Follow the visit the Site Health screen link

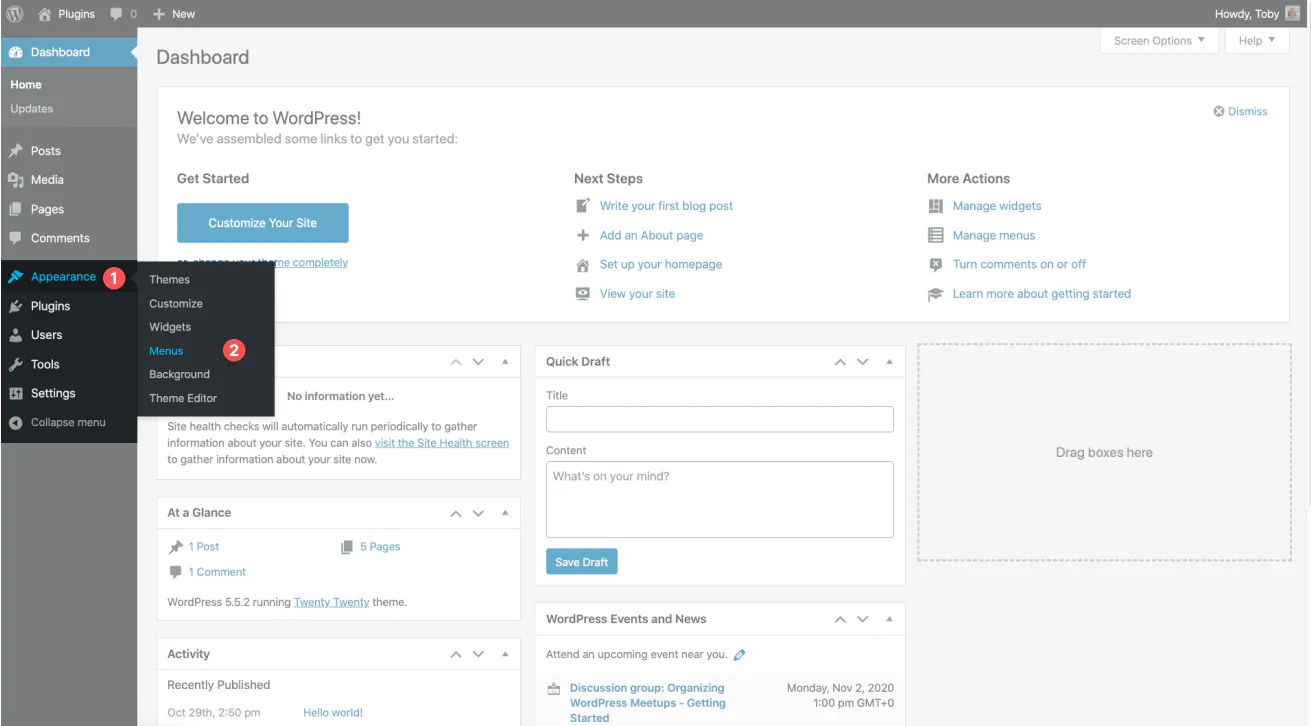click(x=442, y=443)
